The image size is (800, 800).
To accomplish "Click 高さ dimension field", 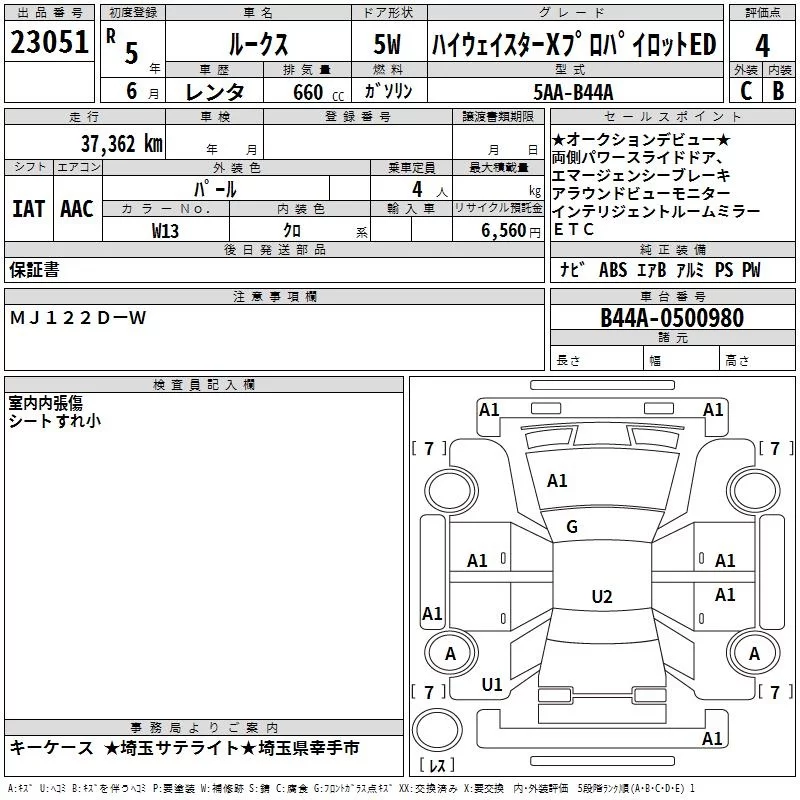I will pyautogui.click(x=757, y=358).
